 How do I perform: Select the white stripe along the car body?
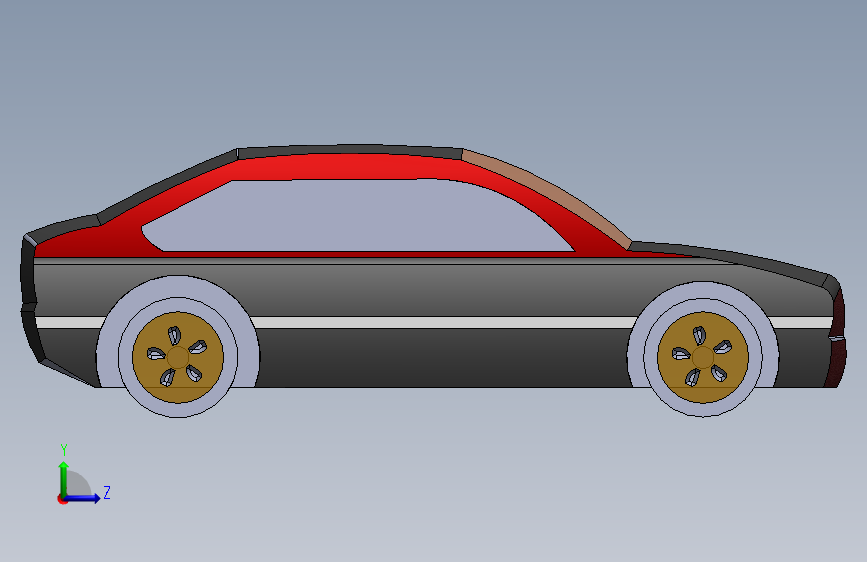tap(442, 322)
